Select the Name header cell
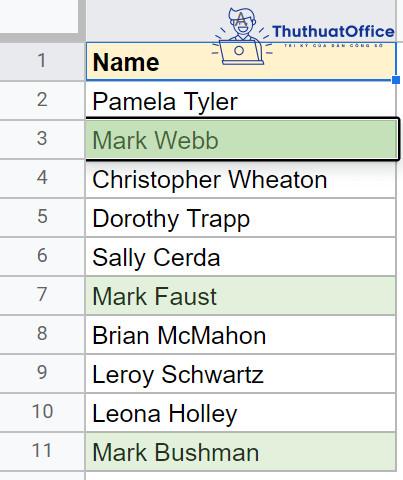This screenshot has width=403, height=480. click(241, 62)
